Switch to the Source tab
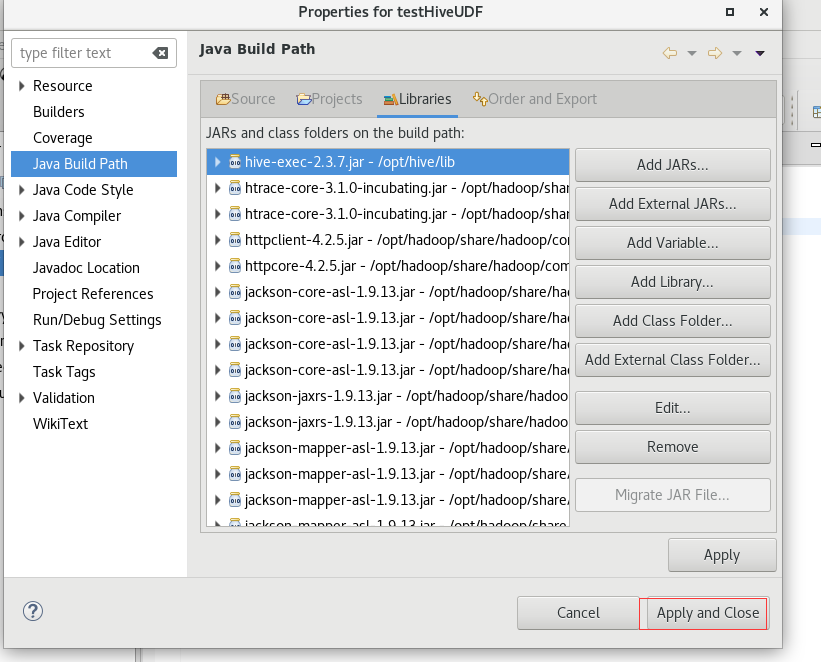 click(x=245, y=99)
